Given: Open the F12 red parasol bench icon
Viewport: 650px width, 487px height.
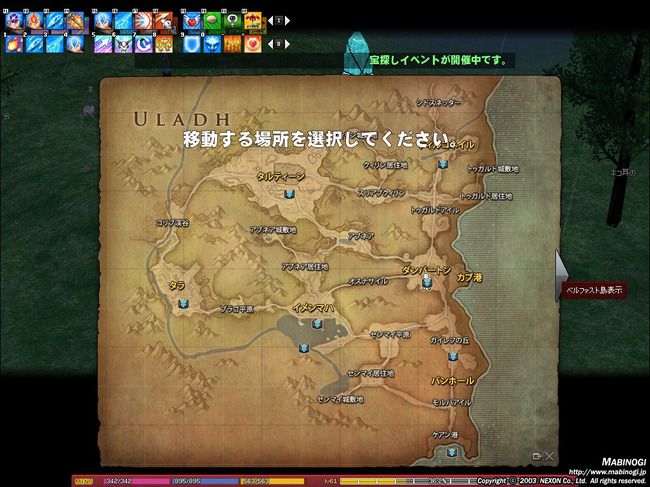Looking at the screenshot, I should (252, 21).
